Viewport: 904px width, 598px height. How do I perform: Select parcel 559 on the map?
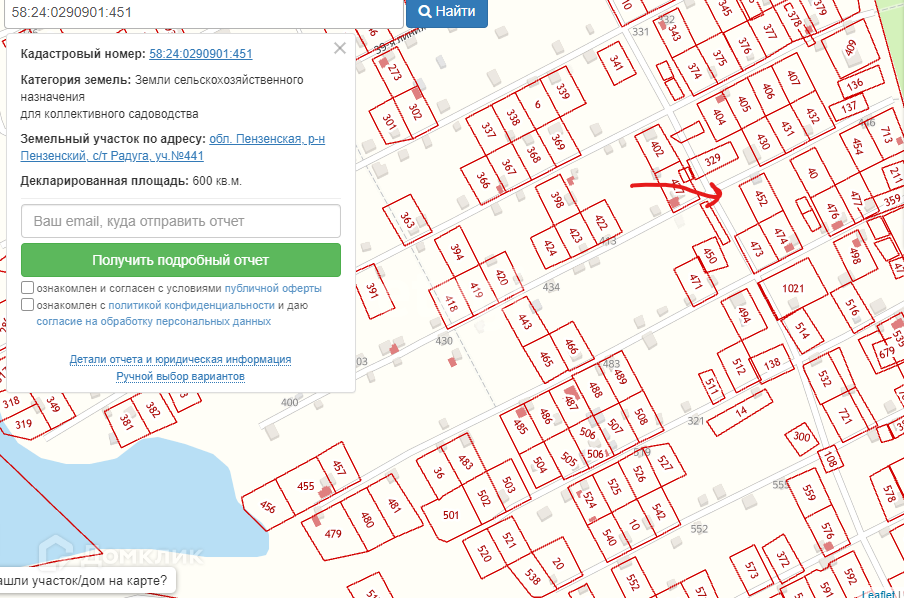809,492
